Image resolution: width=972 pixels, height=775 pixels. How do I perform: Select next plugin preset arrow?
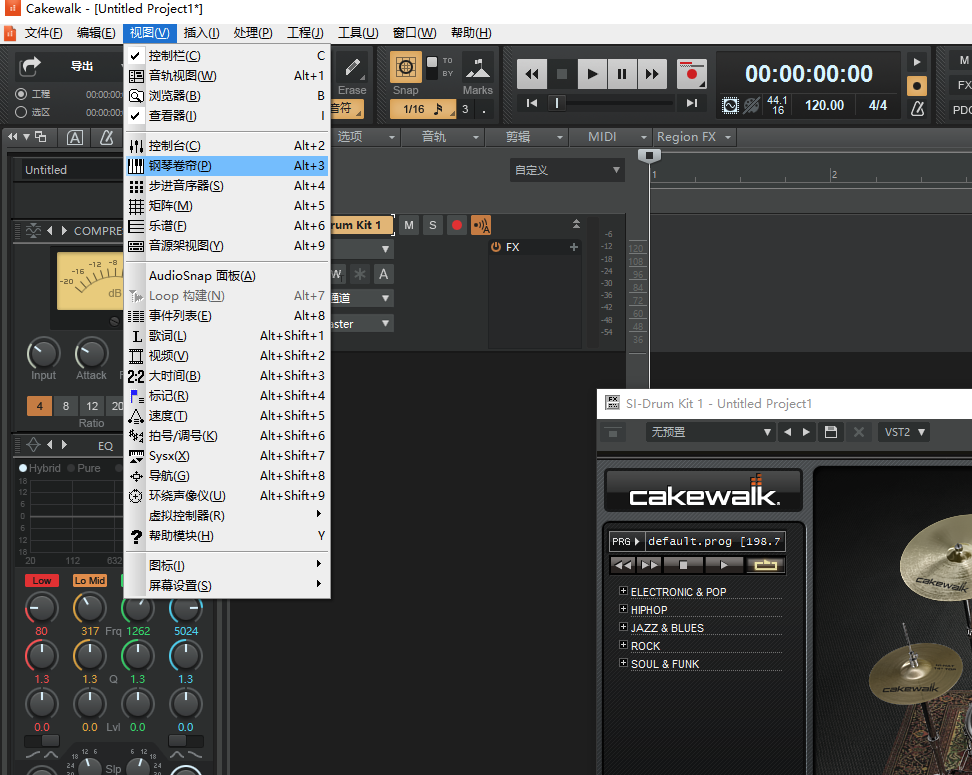click(x=806, y=432)
